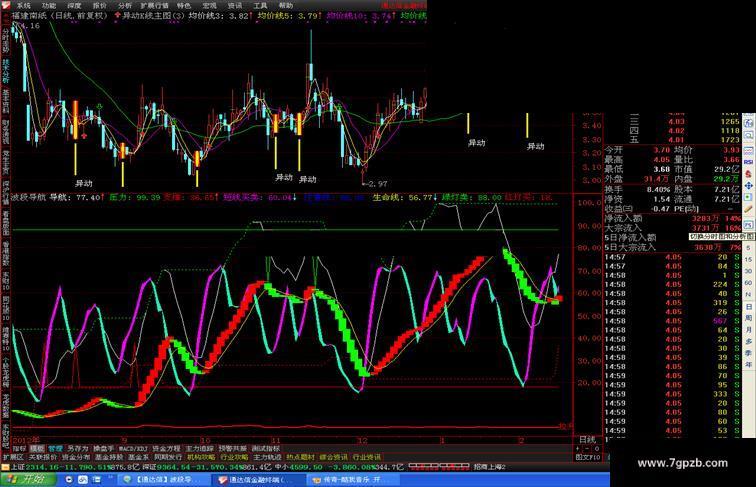Click the 日线 label under price axis

(x=587, y=440)
